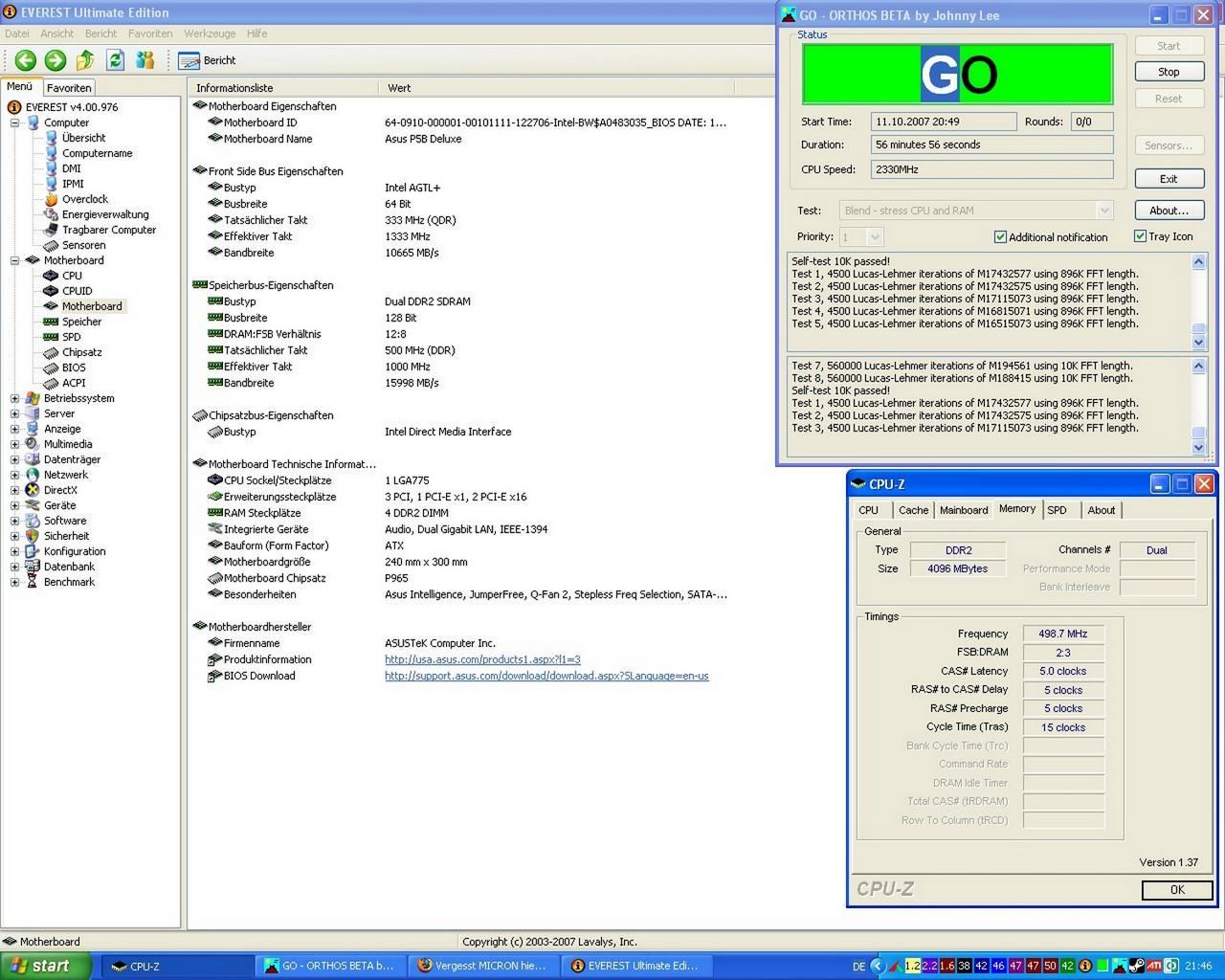Image resolution: width=1225 pixels, height=980 pixels.
Task: Select IPMI tree item
Action: click(73, 184)
